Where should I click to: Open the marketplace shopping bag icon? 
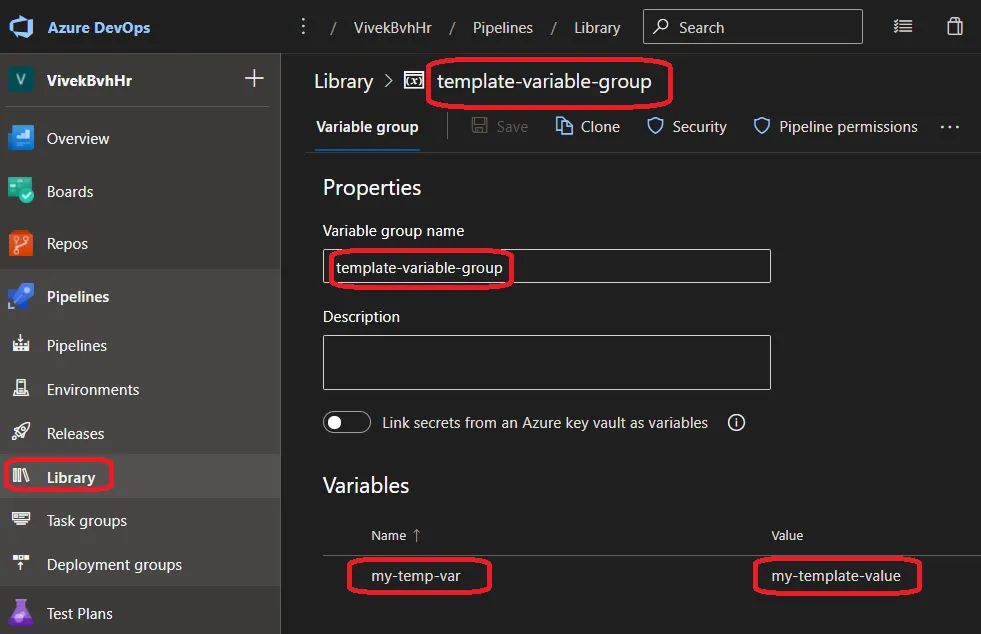(955, 27)
